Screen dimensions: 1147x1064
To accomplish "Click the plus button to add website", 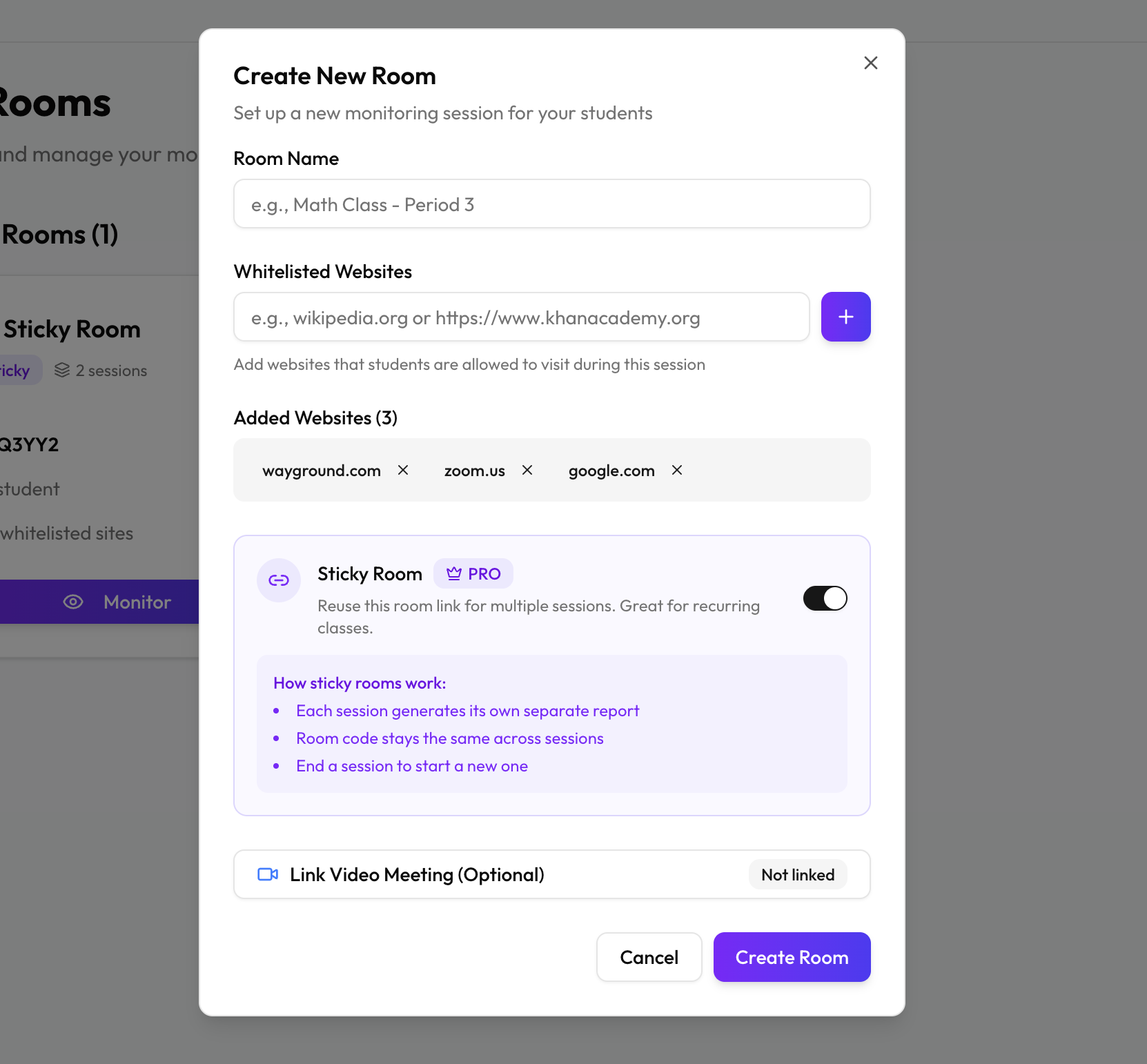I will click(x=845, y=317).
